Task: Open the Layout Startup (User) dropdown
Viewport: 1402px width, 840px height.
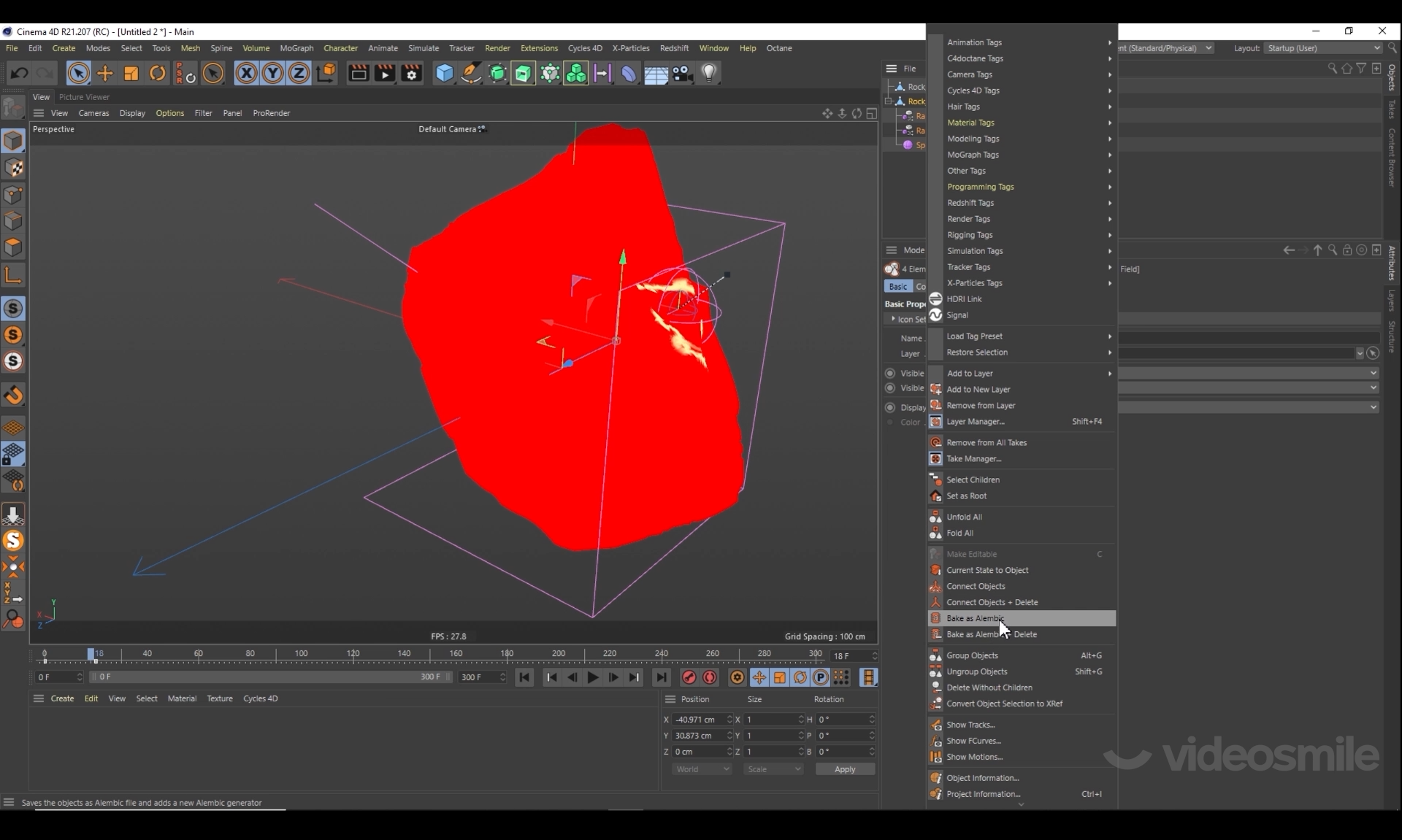Action: pyautogui.click(x=1323, y=48)
